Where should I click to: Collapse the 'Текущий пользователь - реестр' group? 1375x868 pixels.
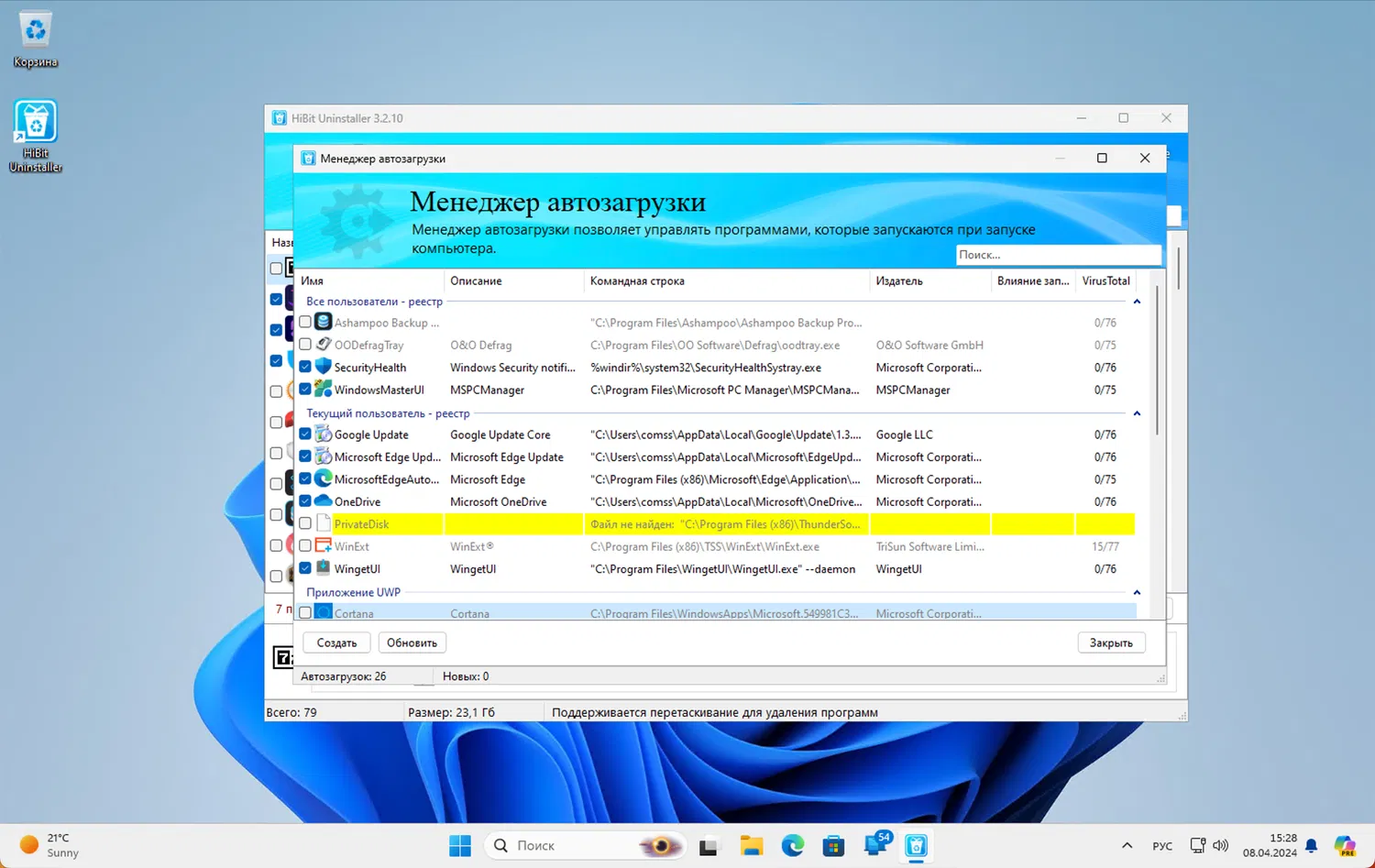pos(1137,413)
